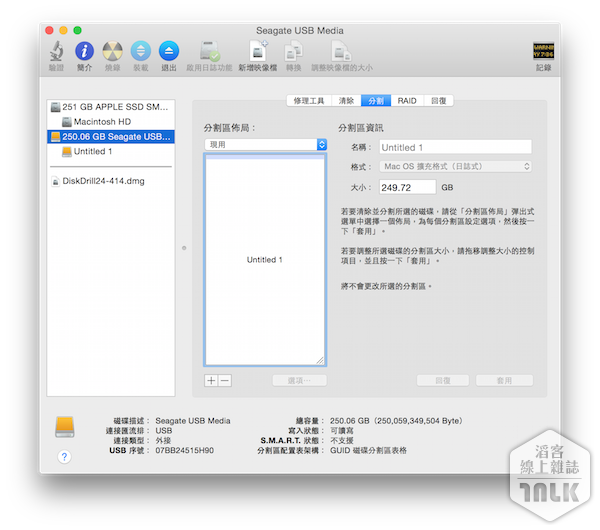Open the Log (記錄) icon
Viewport: 600px width, 530px height.
[x=543, y=51]
